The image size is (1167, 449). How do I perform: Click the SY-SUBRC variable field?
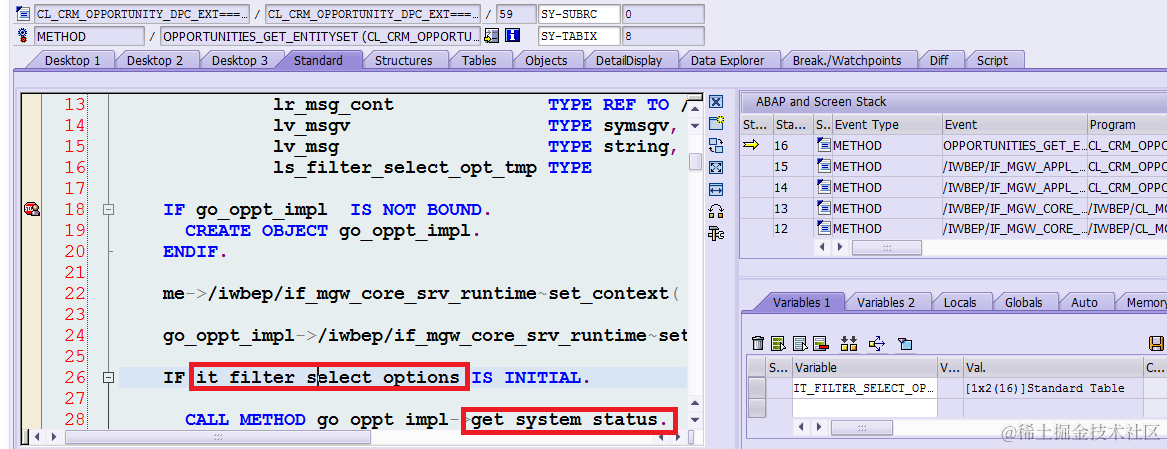579,14
